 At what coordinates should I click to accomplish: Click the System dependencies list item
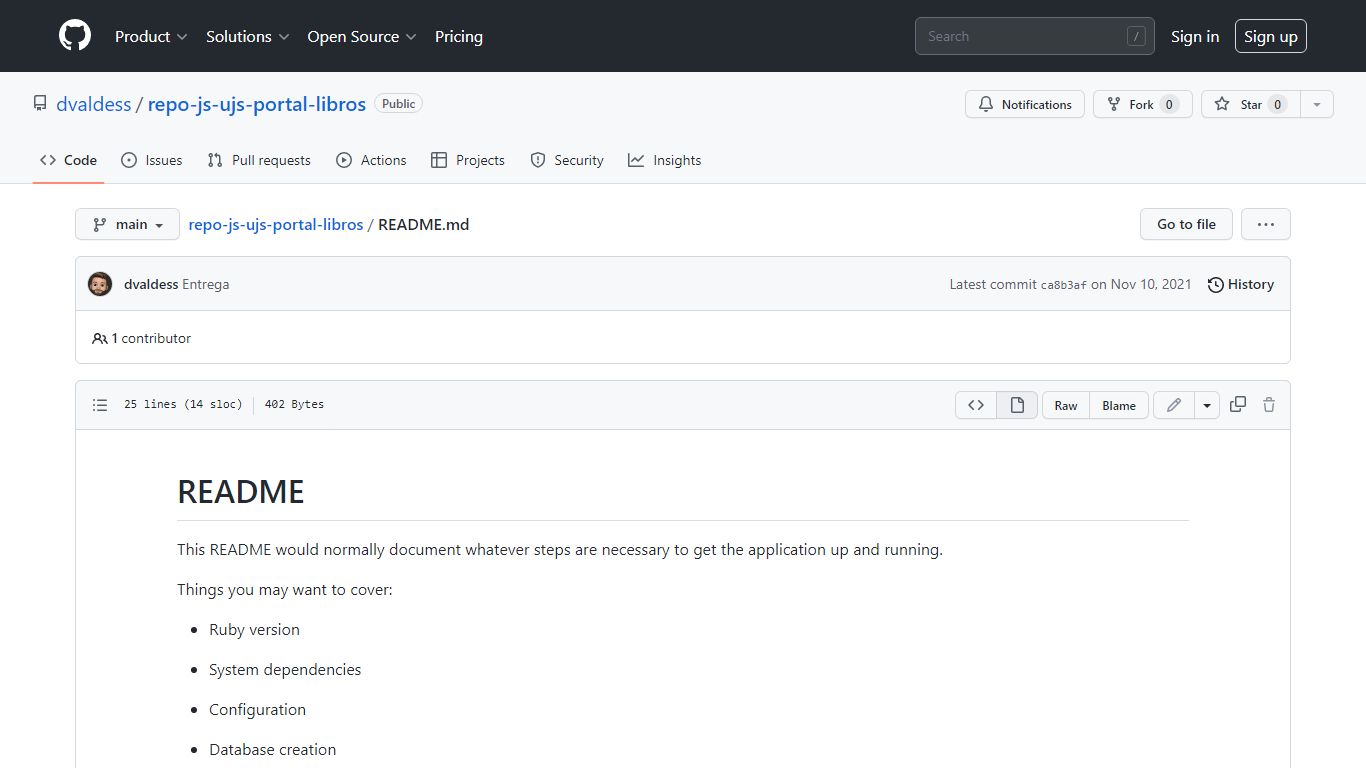(x=285, y=669)
